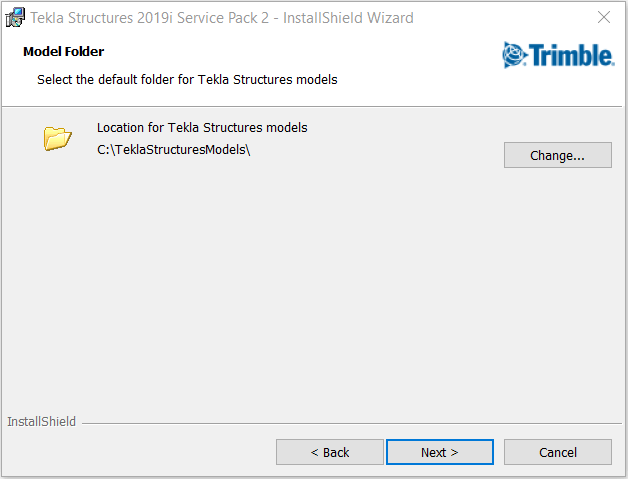This screenshot has height=479, width=628.
Task: Cancel the Tekla Structures installation
Action: [558, 452]
